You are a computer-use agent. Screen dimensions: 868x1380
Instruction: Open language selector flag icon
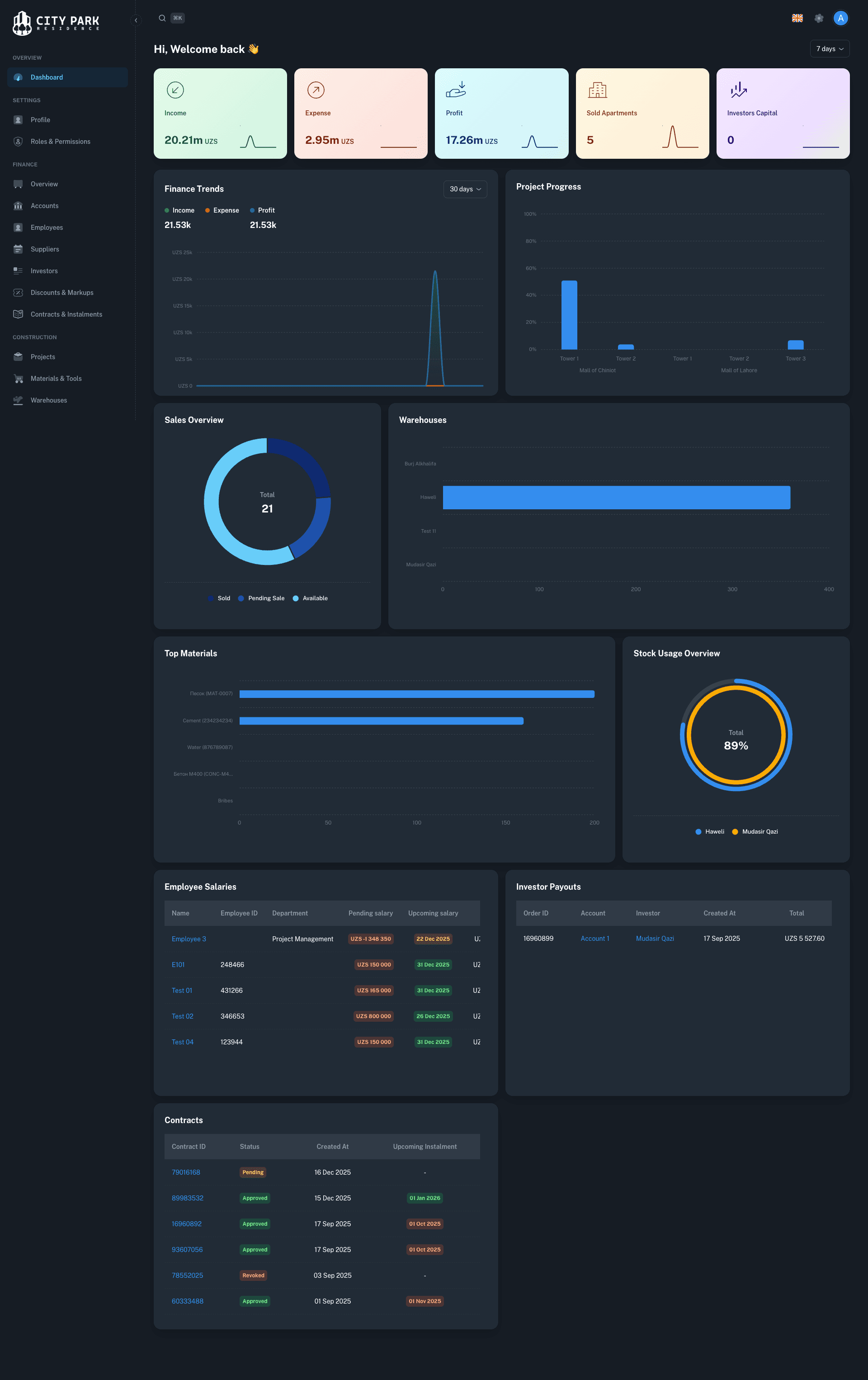tap(797, 19)
